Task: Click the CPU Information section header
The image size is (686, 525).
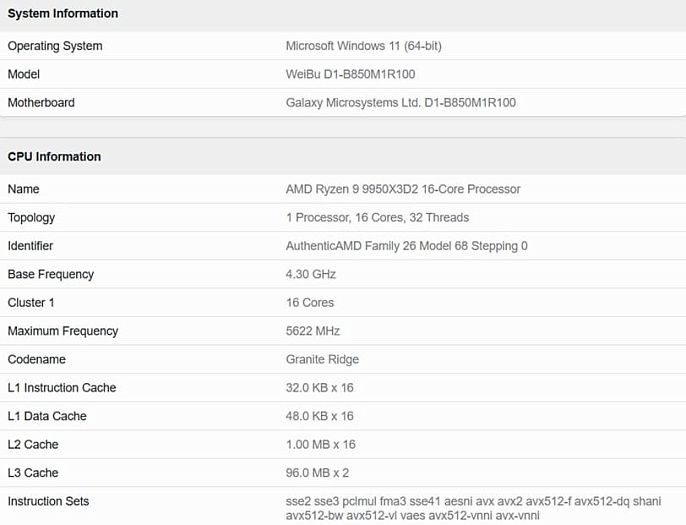Action: click(54, 157)
